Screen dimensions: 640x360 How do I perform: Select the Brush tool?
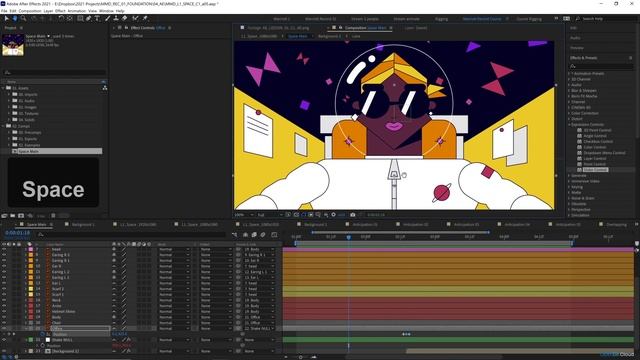tap(108, 18)
